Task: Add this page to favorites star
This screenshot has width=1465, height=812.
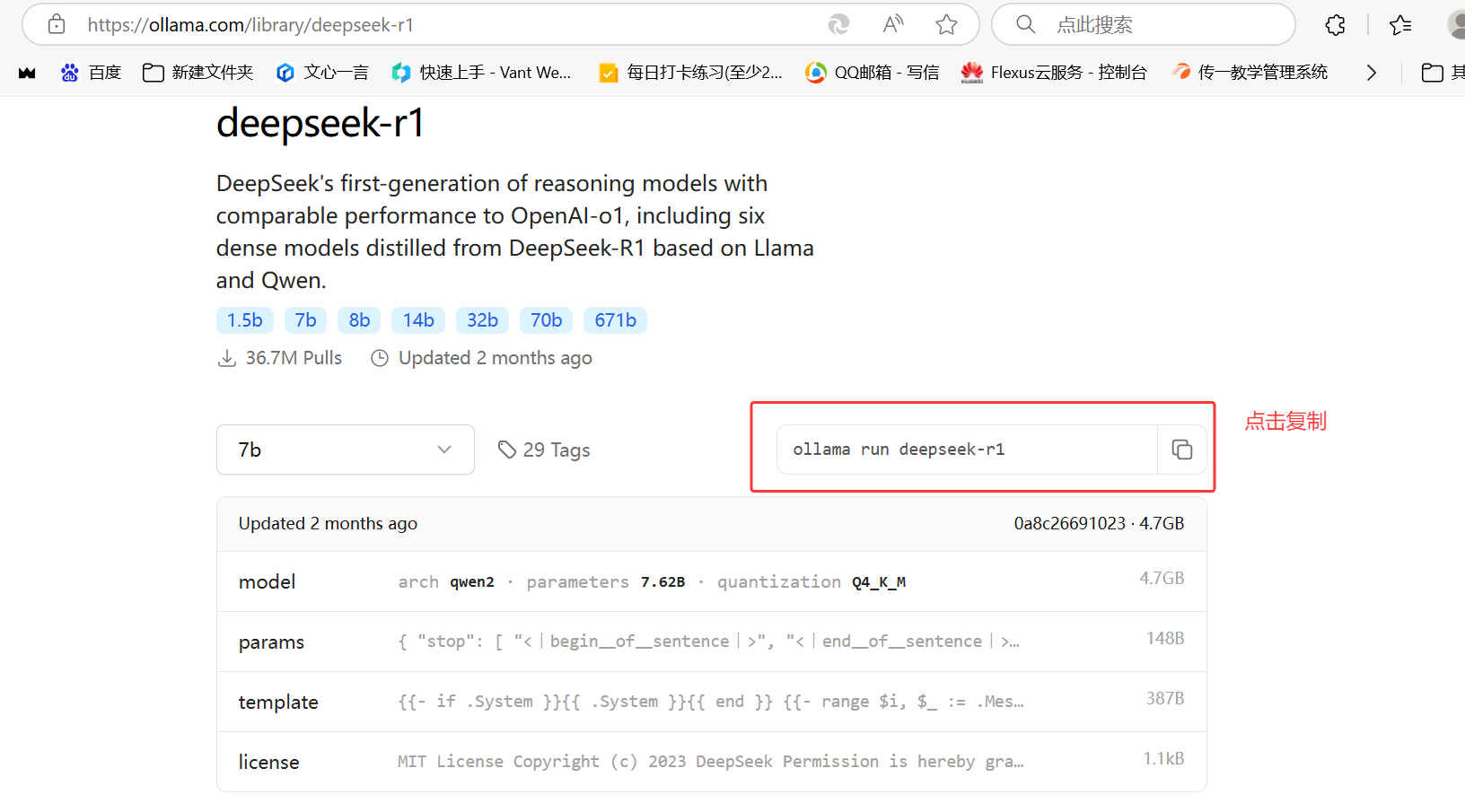Action: (x=946, y=24)
